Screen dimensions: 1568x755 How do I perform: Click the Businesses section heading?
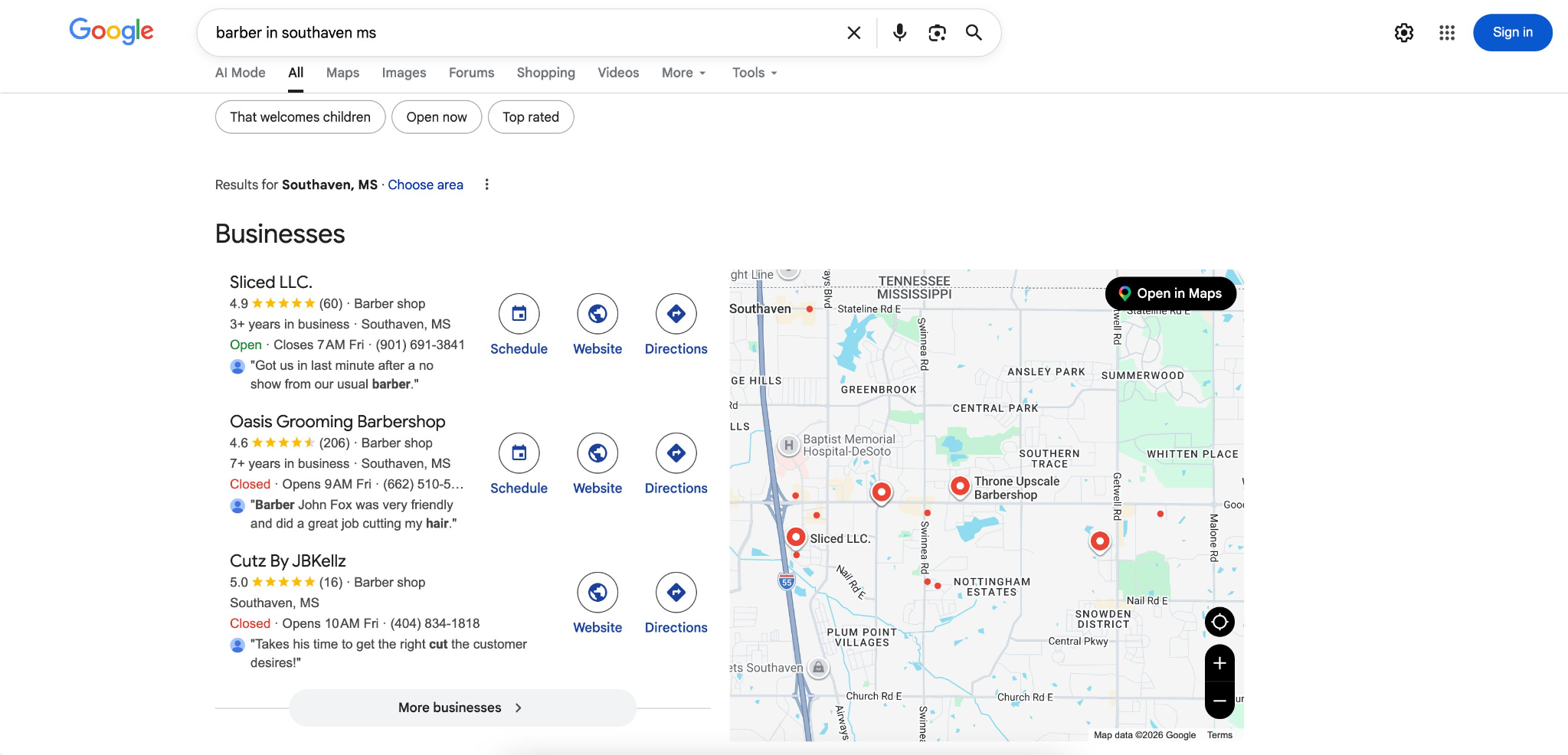280,234
